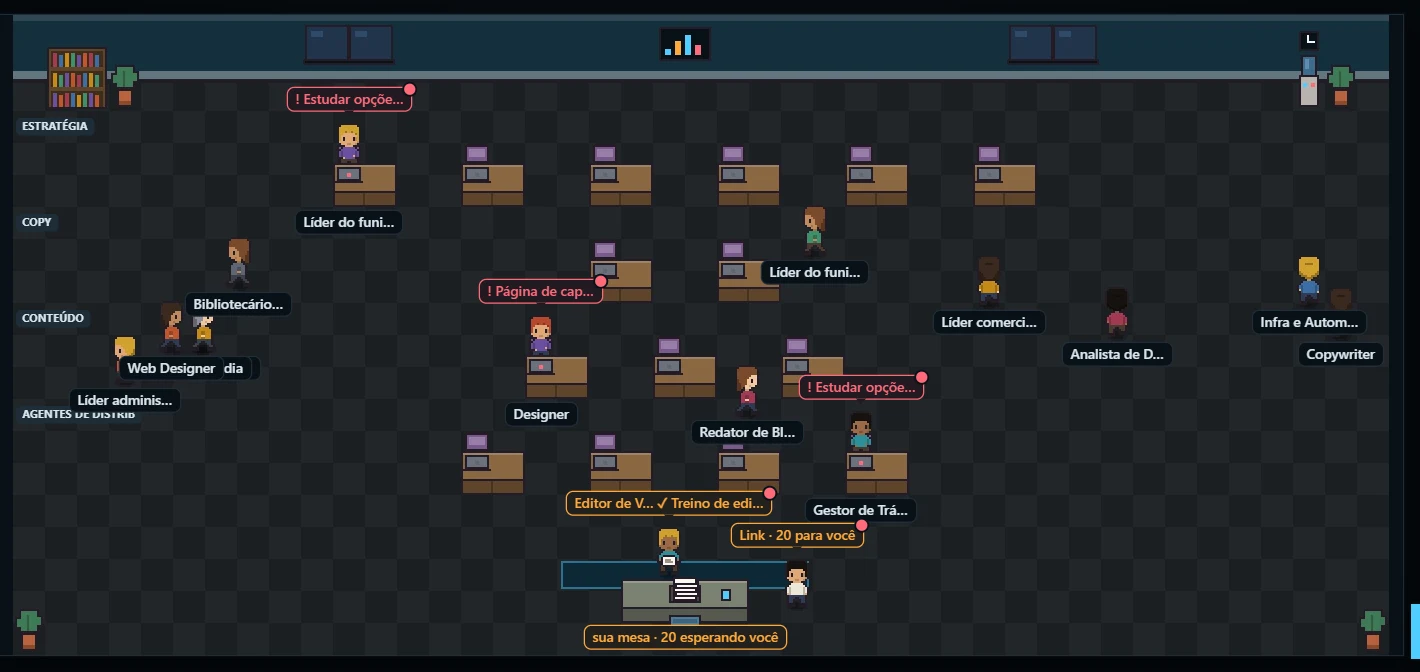Select the Analista de D... character in red shirt
Screen dimensions: 1420x672
[1116, 311]
